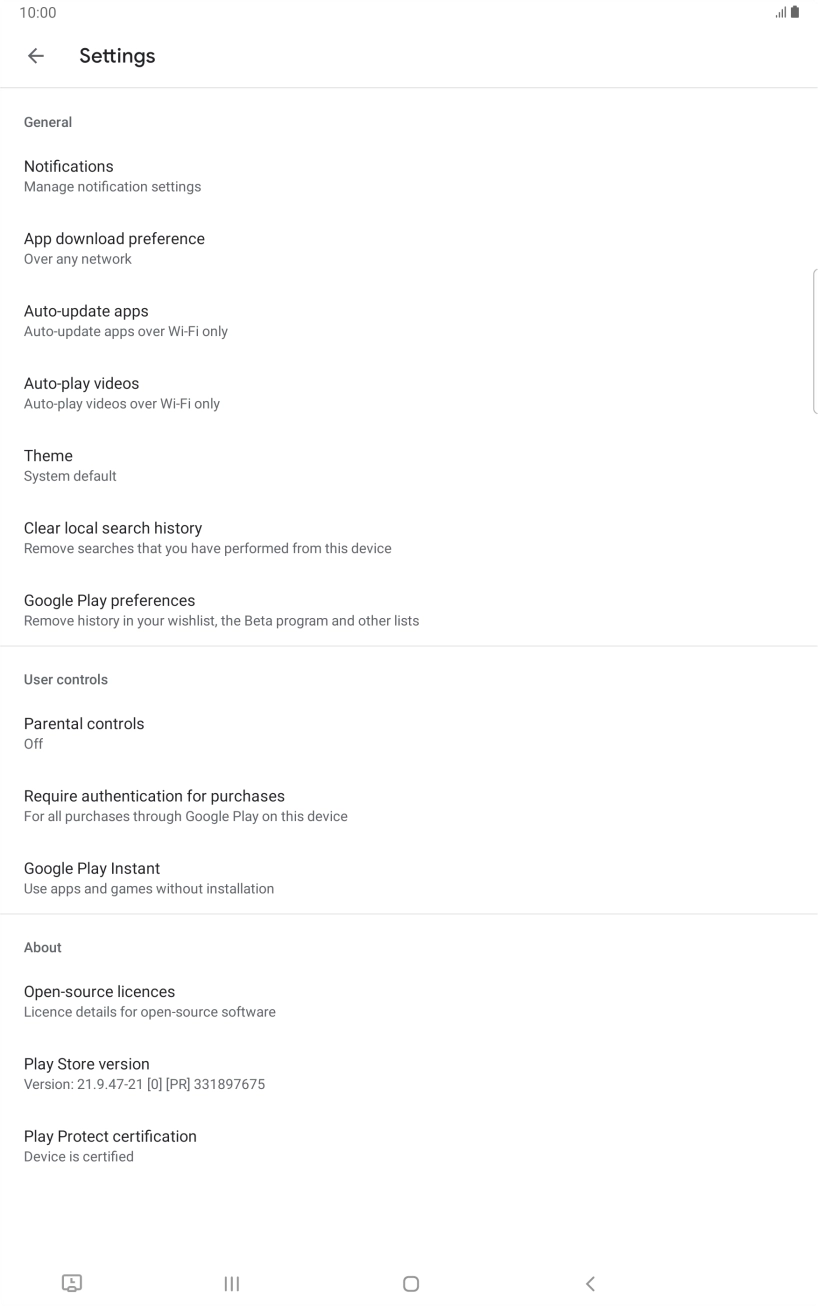Tap the battery indicator in status bar
Viewport: 818px width, 1307px height.
(794, 12)
